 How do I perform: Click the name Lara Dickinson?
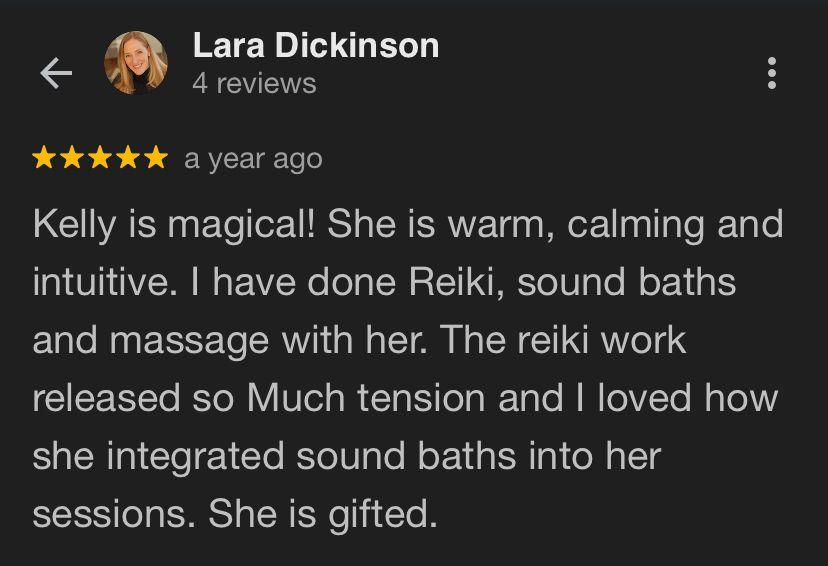click(316, 45)
